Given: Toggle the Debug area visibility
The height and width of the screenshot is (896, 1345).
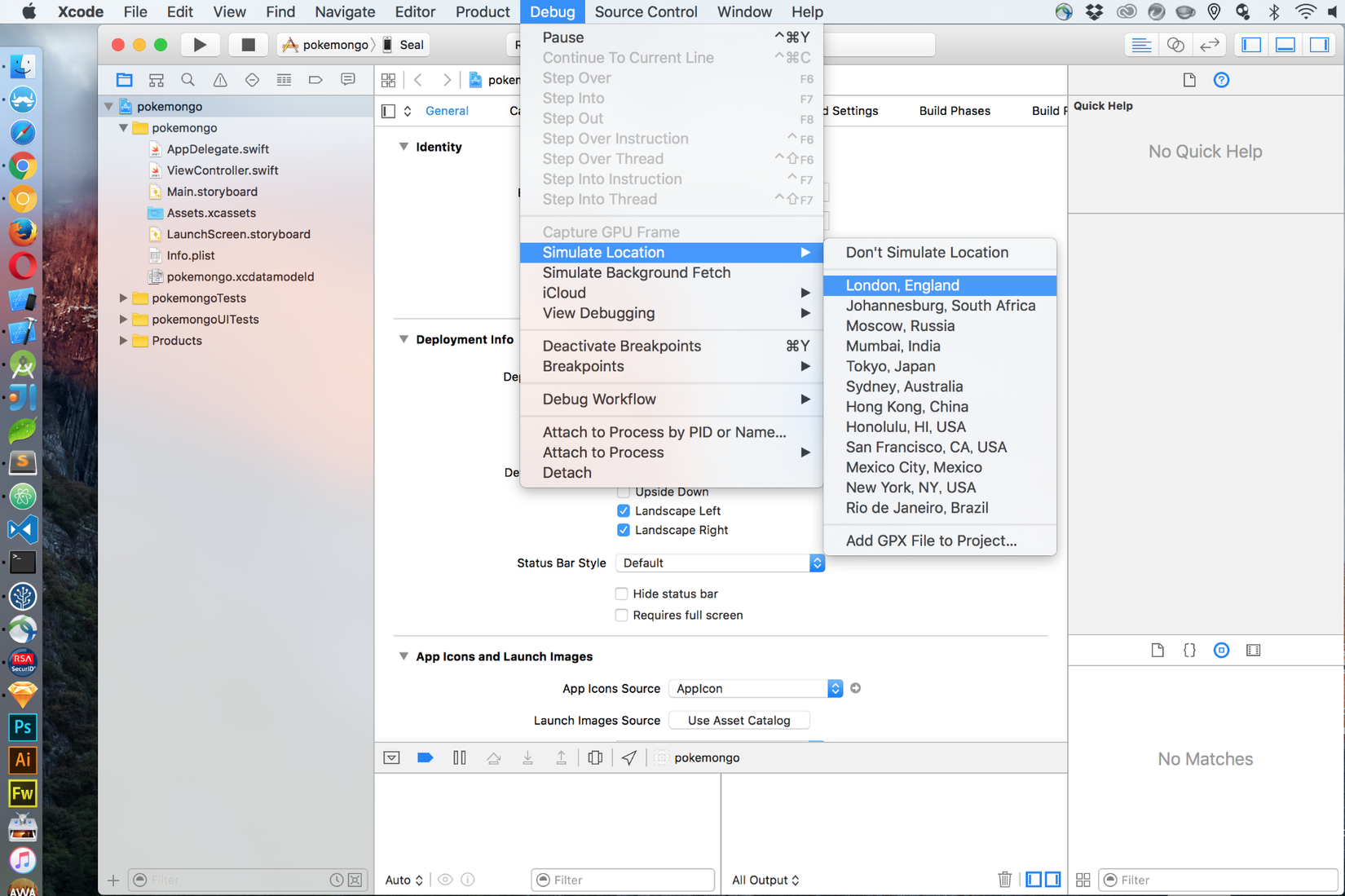Looking at the screenshot, I should (1285, 45).
